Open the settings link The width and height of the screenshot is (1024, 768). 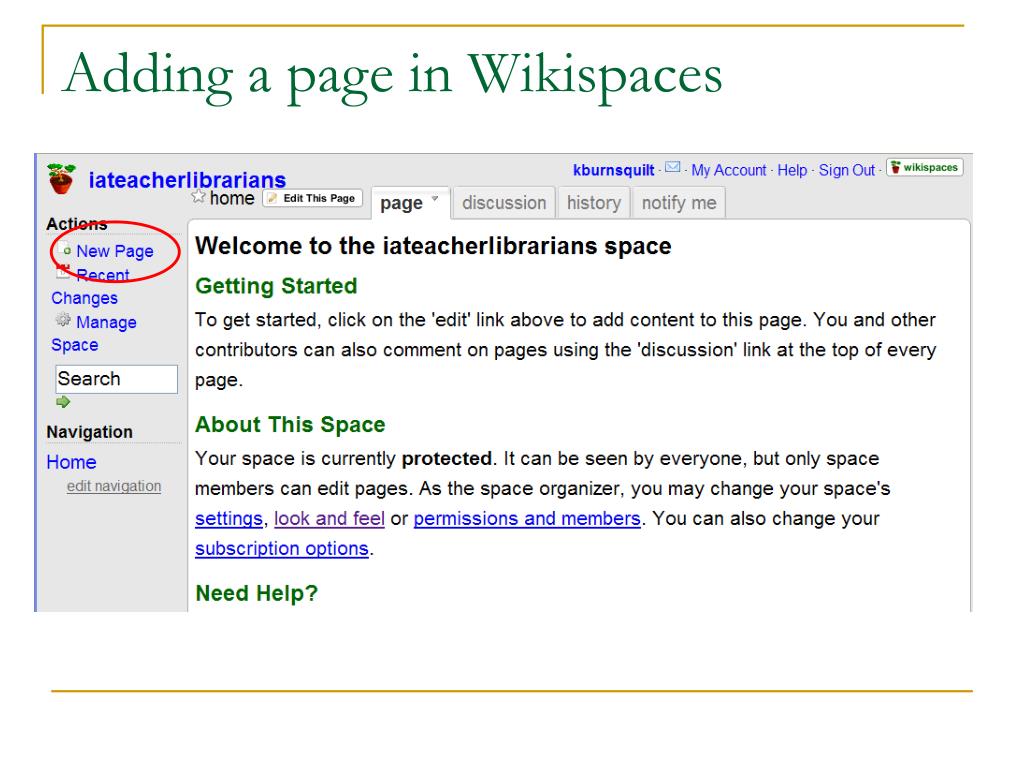[229, 519]
